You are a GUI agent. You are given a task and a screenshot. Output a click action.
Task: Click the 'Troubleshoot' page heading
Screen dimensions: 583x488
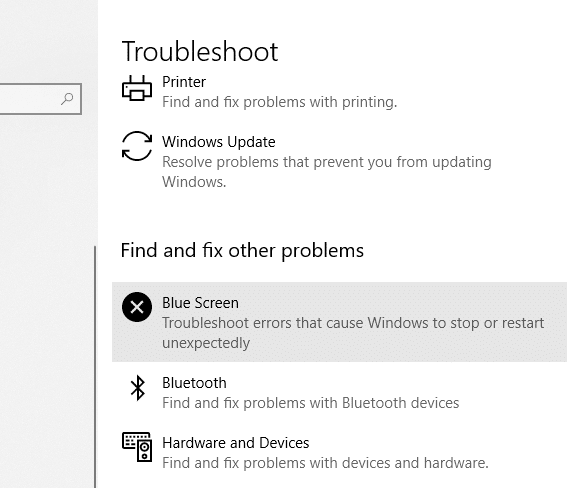point(200,51)
